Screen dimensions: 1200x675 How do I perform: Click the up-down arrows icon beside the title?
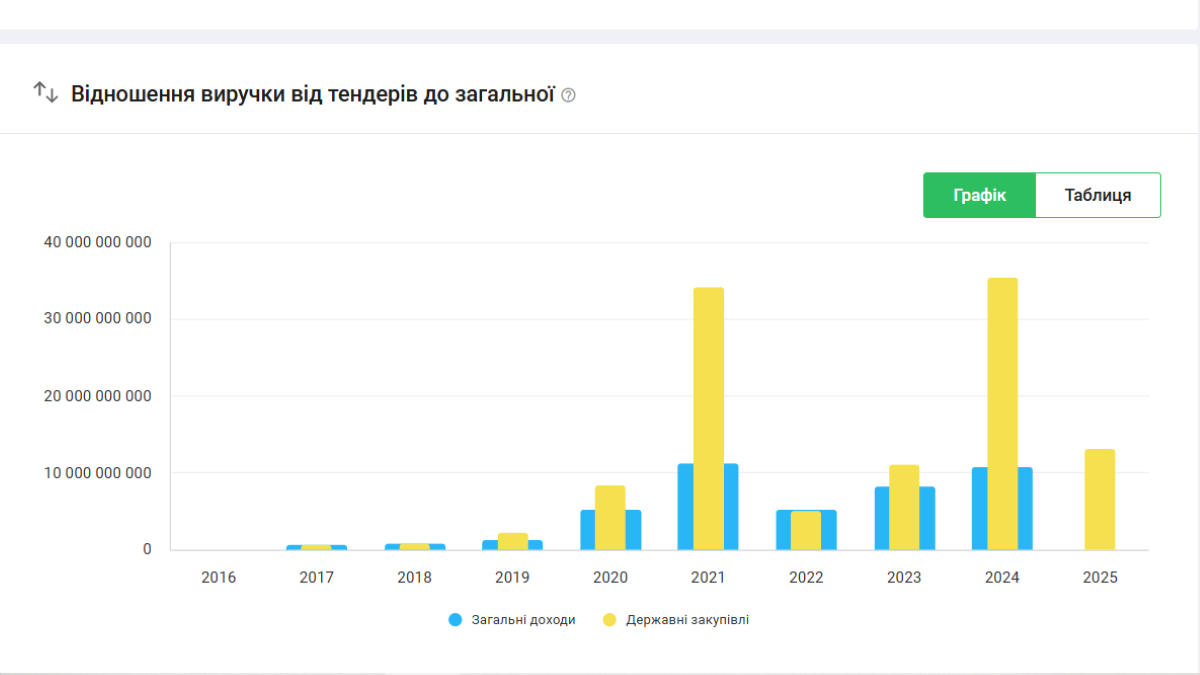pos(46,93)
